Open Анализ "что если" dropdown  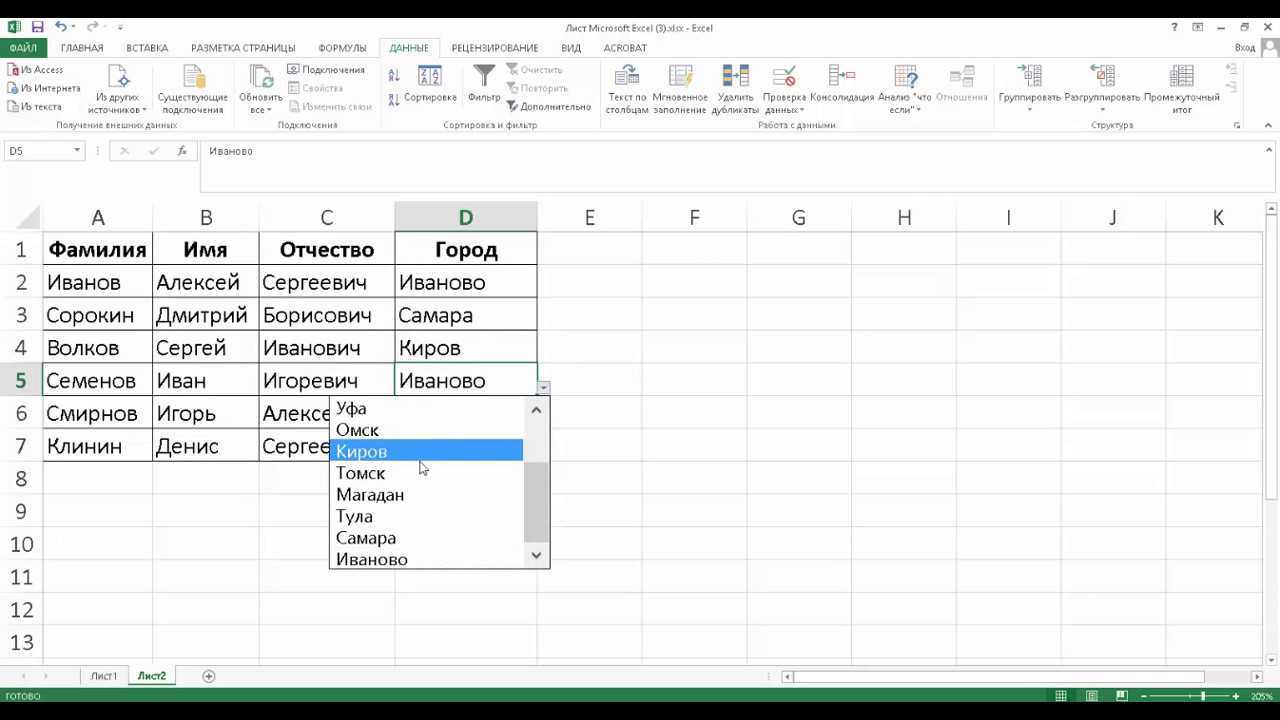(x=905, y=90)
